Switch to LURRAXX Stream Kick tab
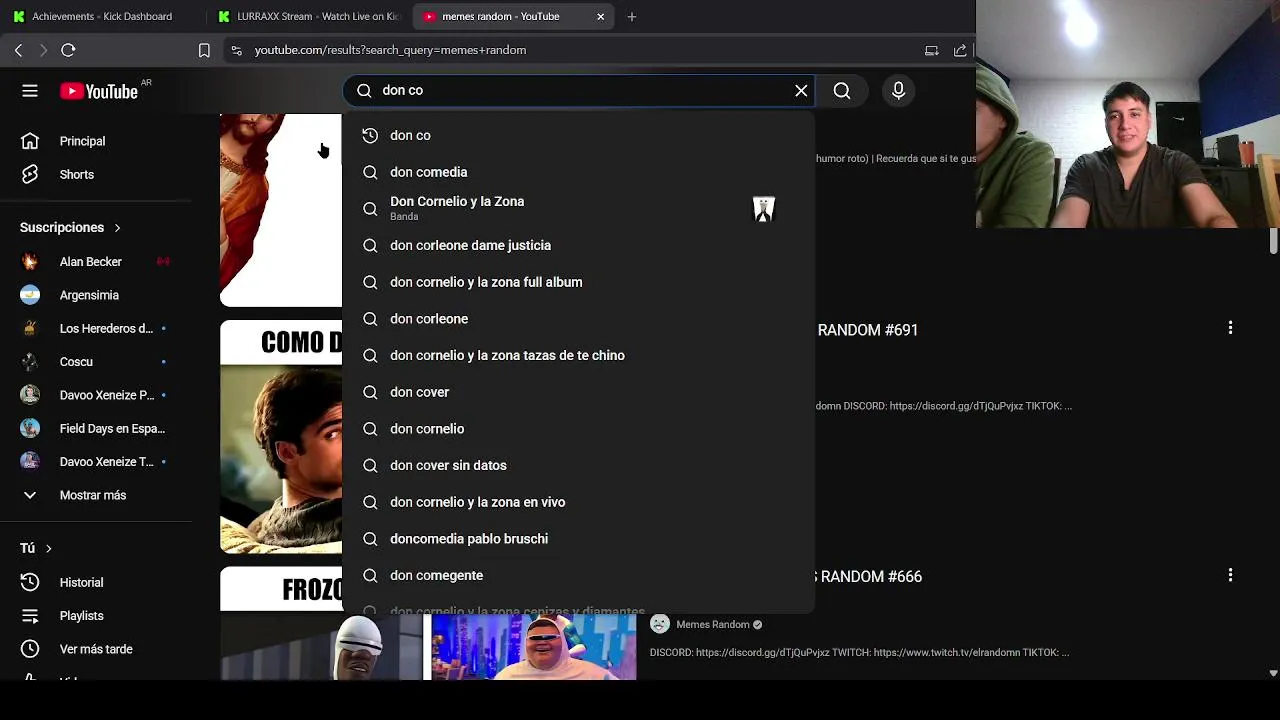The height and width of the screenshot is (720, 1280). point(309,16)
